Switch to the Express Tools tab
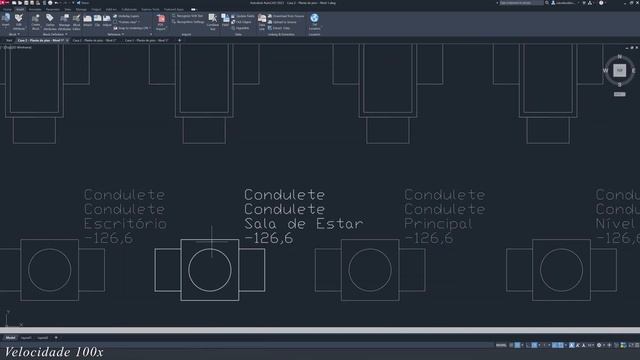The height and width of the screenshot is (360, 640). (x=150, y=9)
